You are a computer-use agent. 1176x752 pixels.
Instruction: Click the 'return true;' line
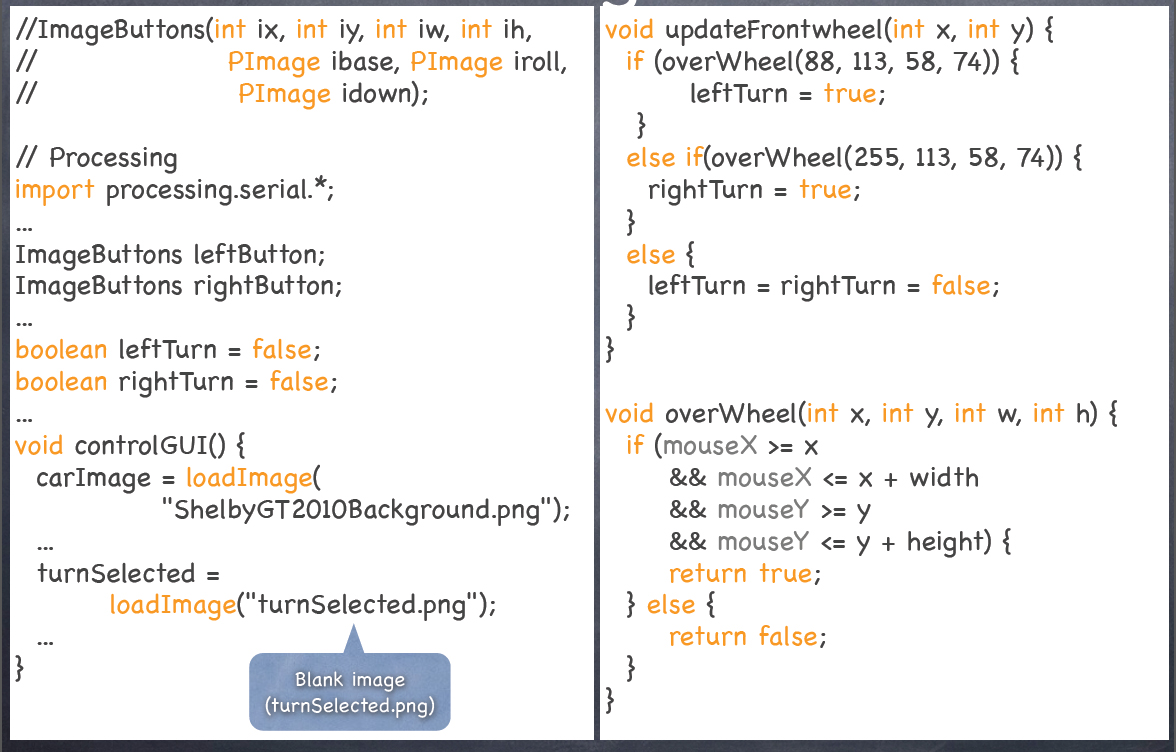(x=745, y=574)
